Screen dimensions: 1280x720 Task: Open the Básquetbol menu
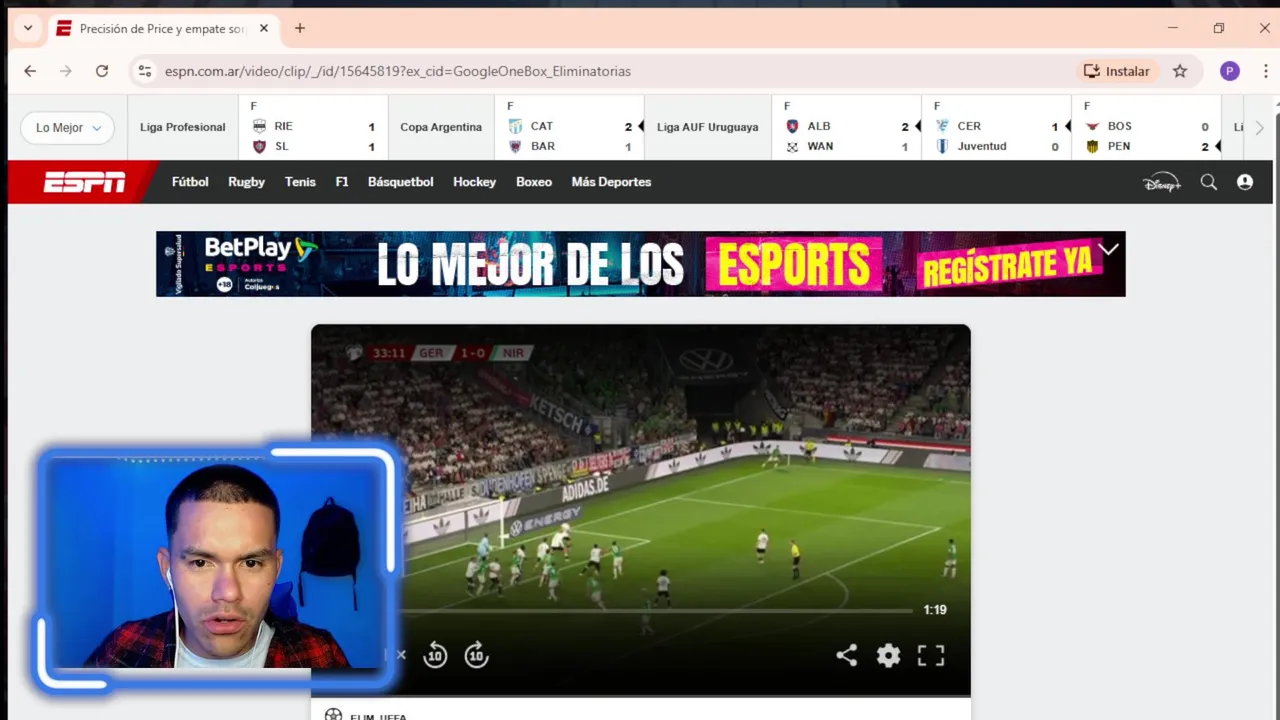[x=400, y=182]
